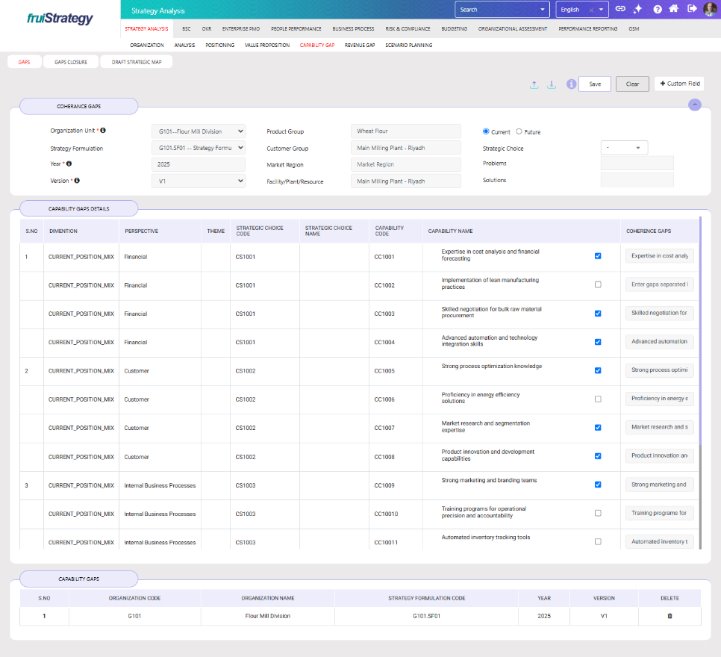Viewport: 721px width, 657px height.
Task: Click the Custom Field button
Action: 679,84
